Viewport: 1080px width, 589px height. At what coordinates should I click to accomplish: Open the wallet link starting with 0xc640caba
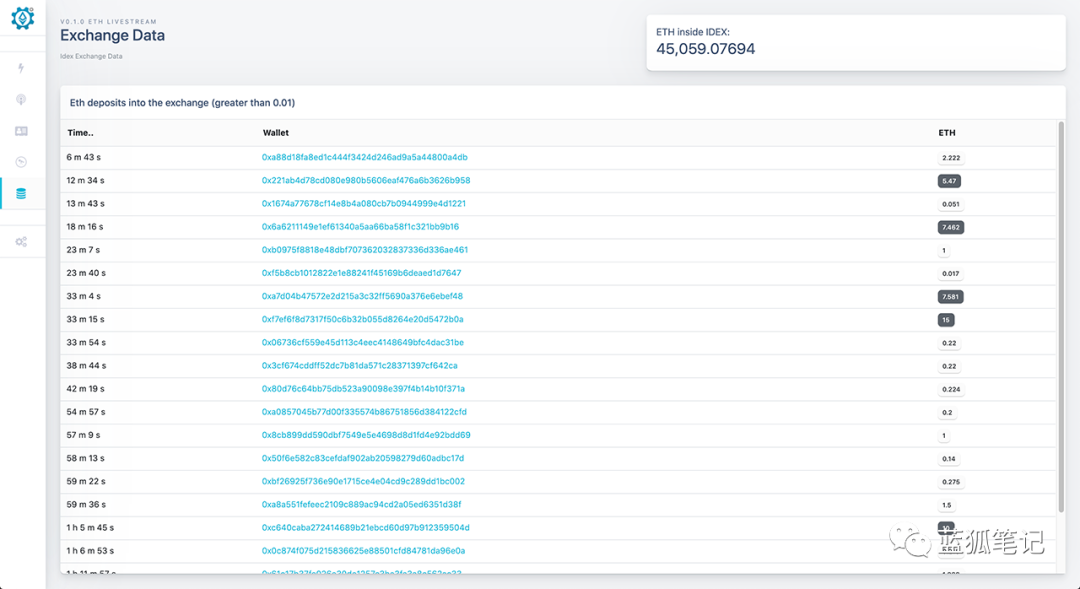365,528
